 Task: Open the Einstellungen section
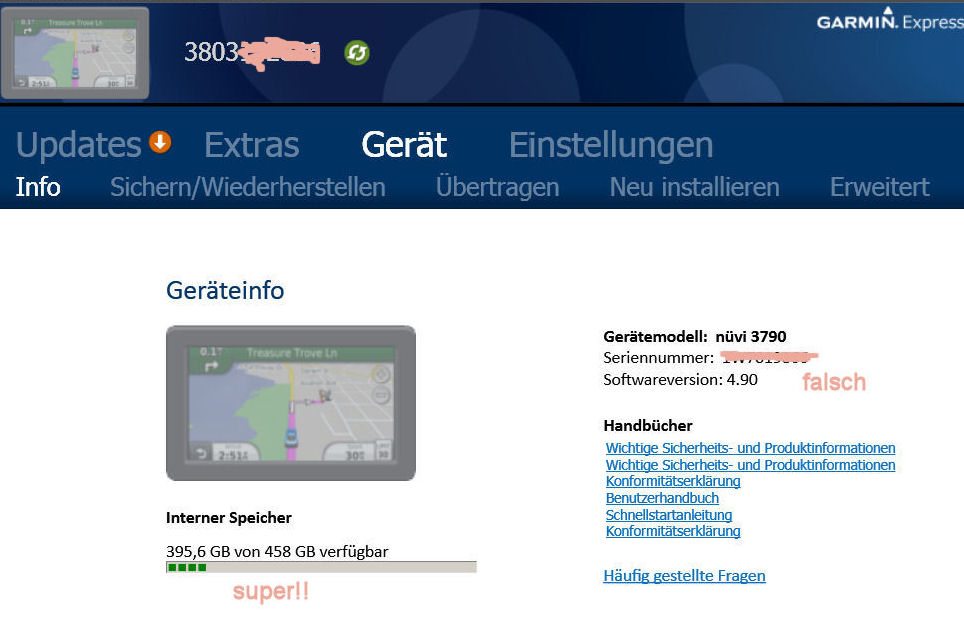611,146
